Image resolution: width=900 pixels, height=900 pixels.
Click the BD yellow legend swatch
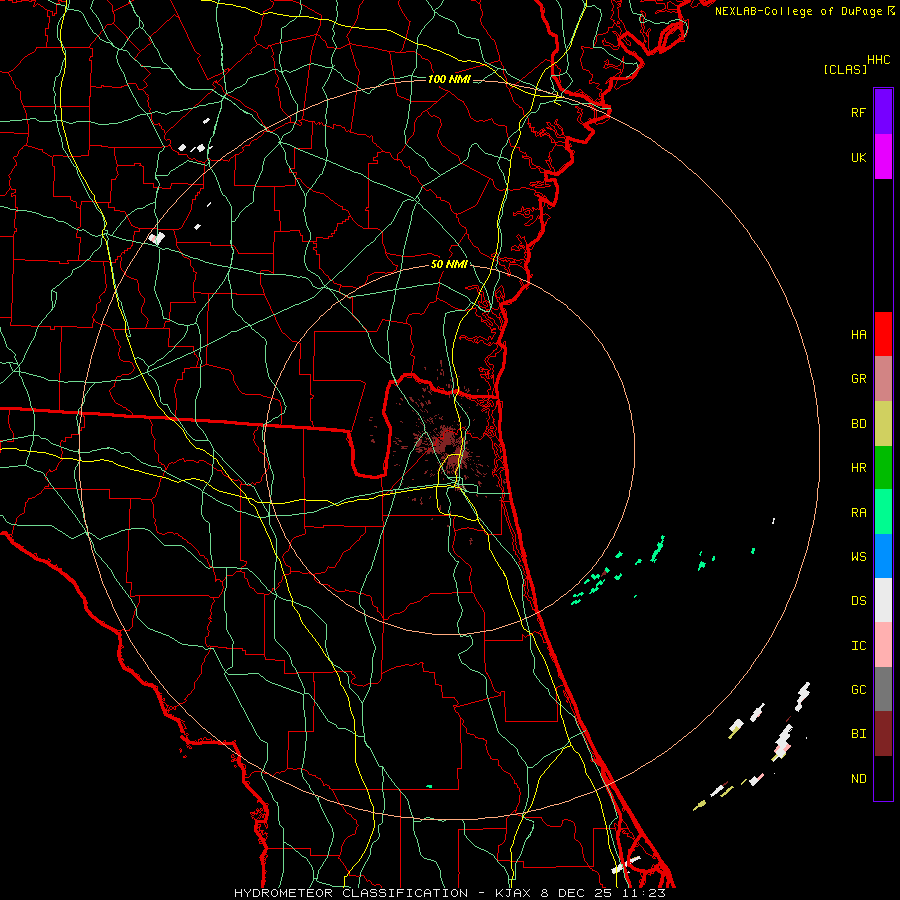(x=883, y=423)
